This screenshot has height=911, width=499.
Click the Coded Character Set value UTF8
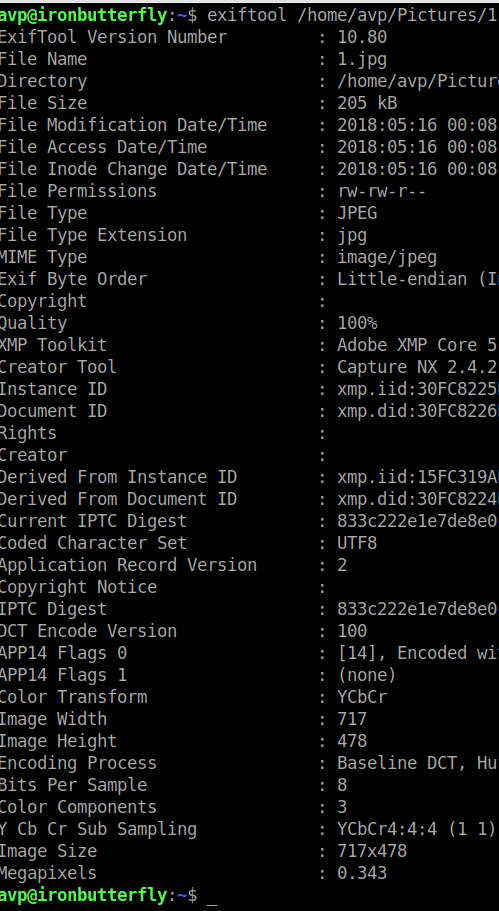pyautogui.click(x=357, y=543)
